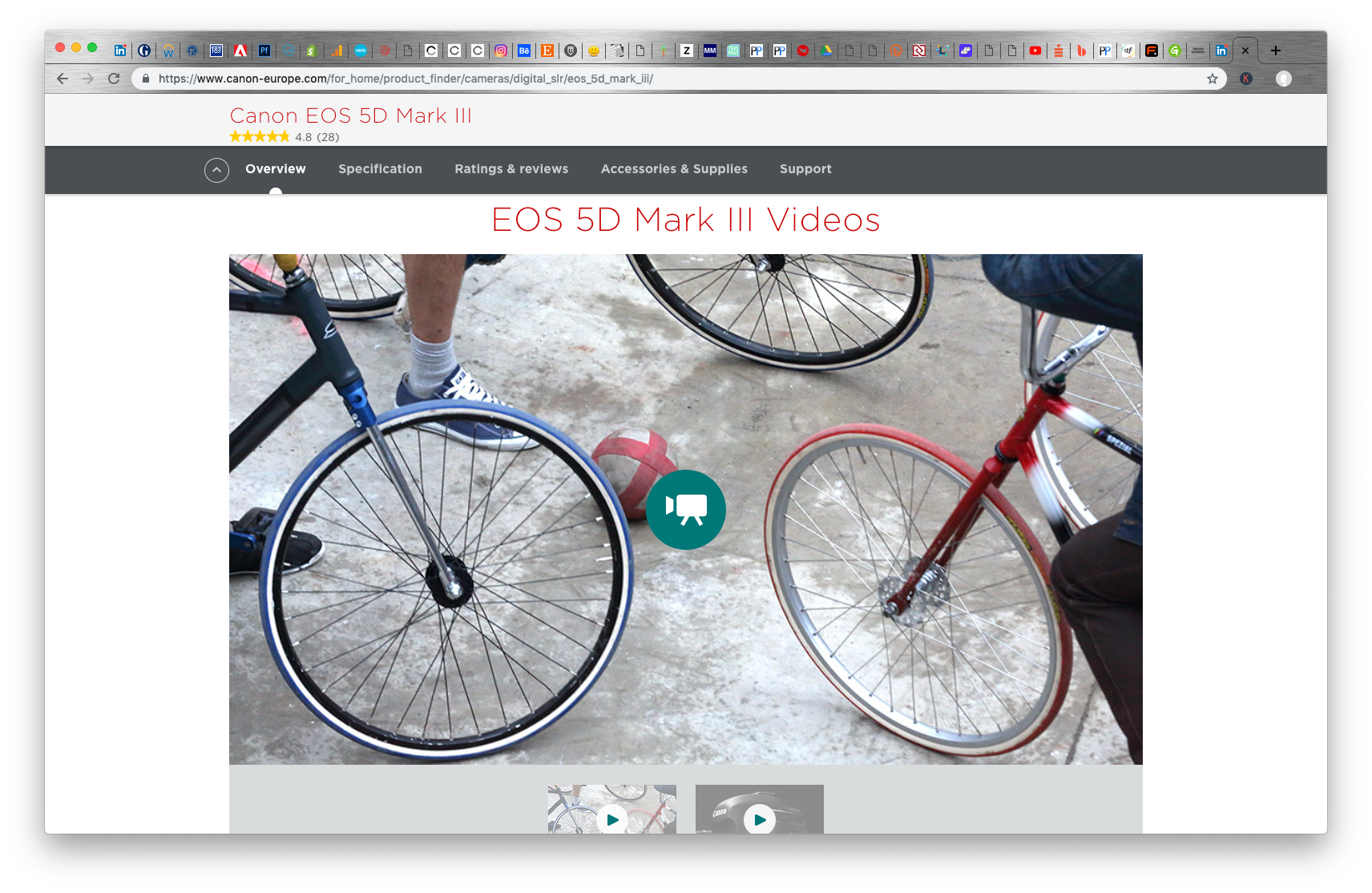Switch to the Teks Paks tab
Image resolution: width=1372 pixels, height=893 pixels.
(733, 51)
